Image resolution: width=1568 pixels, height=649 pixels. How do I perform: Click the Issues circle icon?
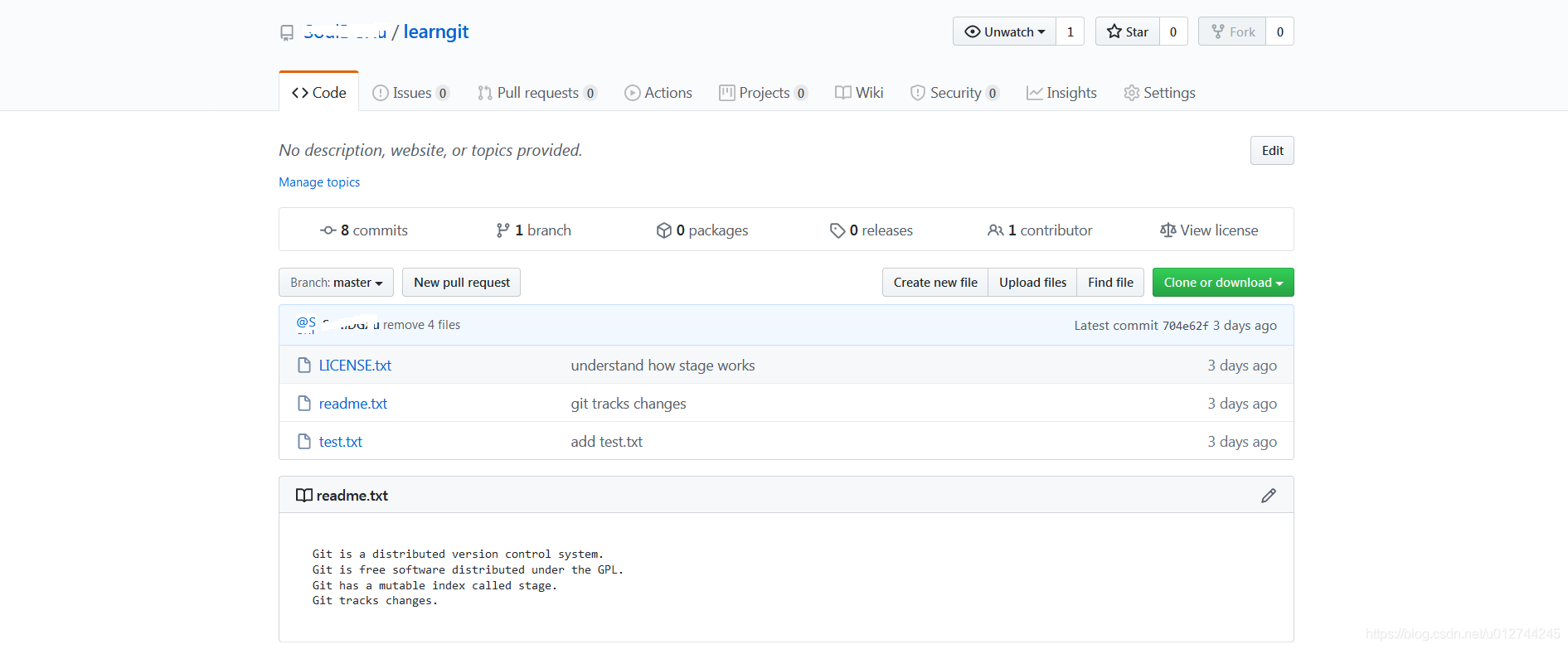tap(381, 93)
